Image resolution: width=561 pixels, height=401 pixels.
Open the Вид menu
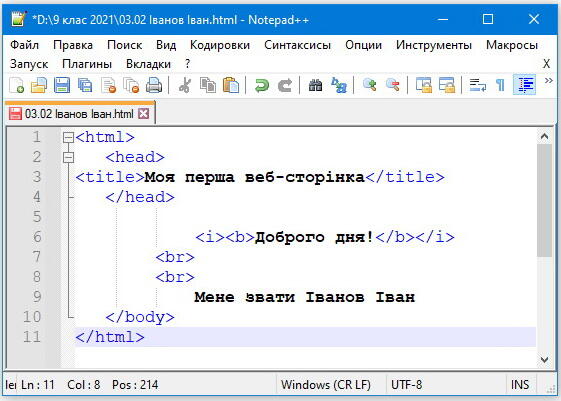pyautogui.click(x=166, y=45)
